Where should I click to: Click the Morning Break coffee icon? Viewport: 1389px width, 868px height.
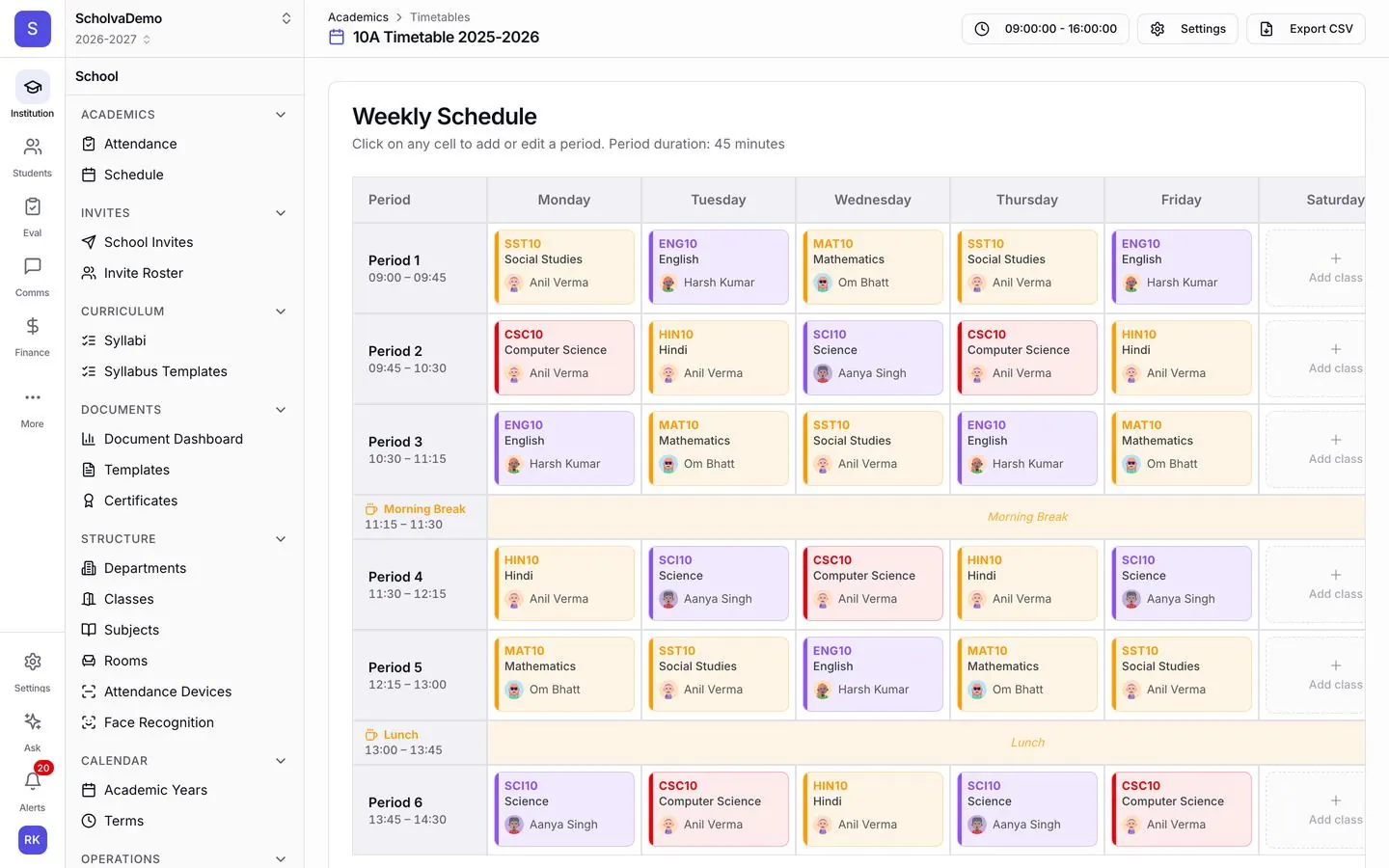click(371, 509)
